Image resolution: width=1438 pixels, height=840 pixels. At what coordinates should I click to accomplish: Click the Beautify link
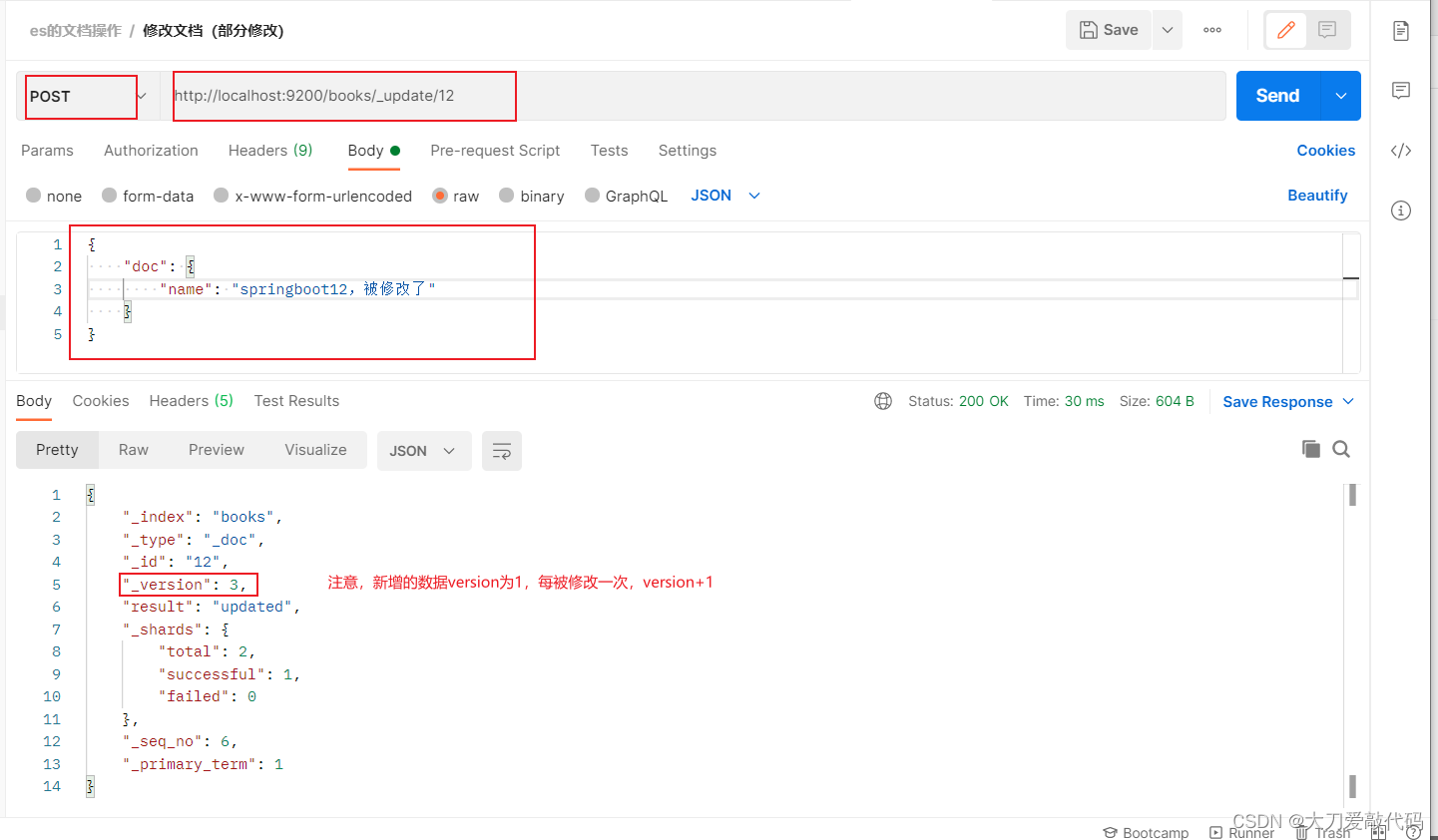click(x=1317, y=196)
